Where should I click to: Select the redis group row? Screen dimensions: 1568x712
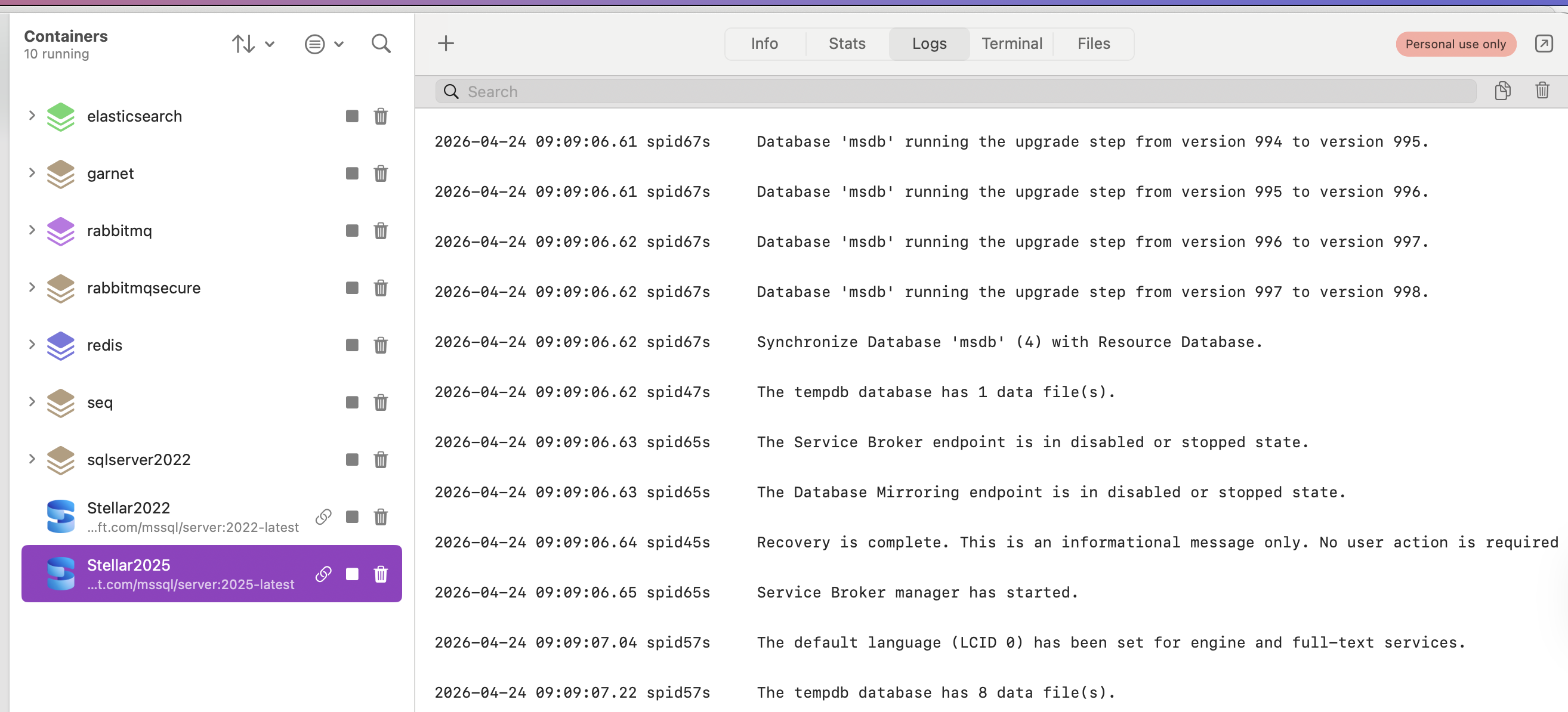[x=211, y=345]
